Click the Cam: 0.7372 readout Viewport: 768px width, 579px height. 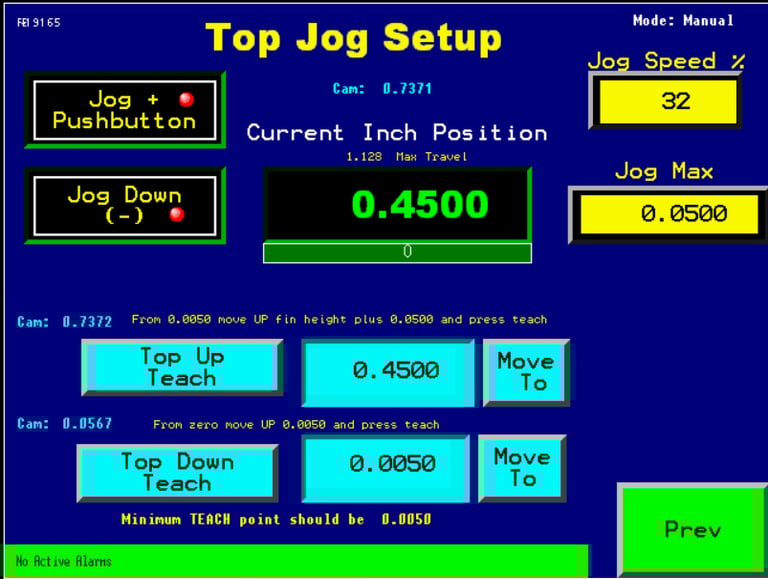pyautogui.click(x=64, y=322)
